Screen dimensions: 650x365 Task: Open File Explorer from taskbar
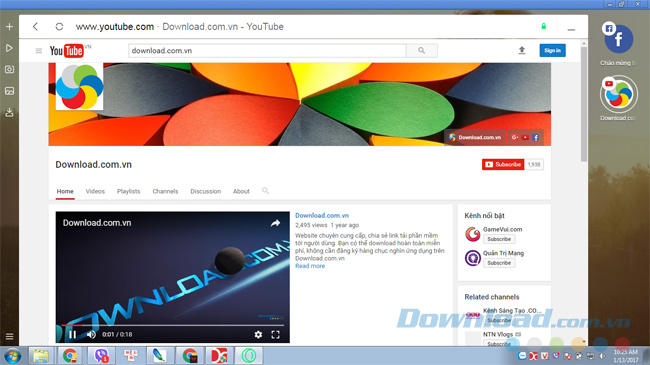pyautogui.click(x=41, y=356)
